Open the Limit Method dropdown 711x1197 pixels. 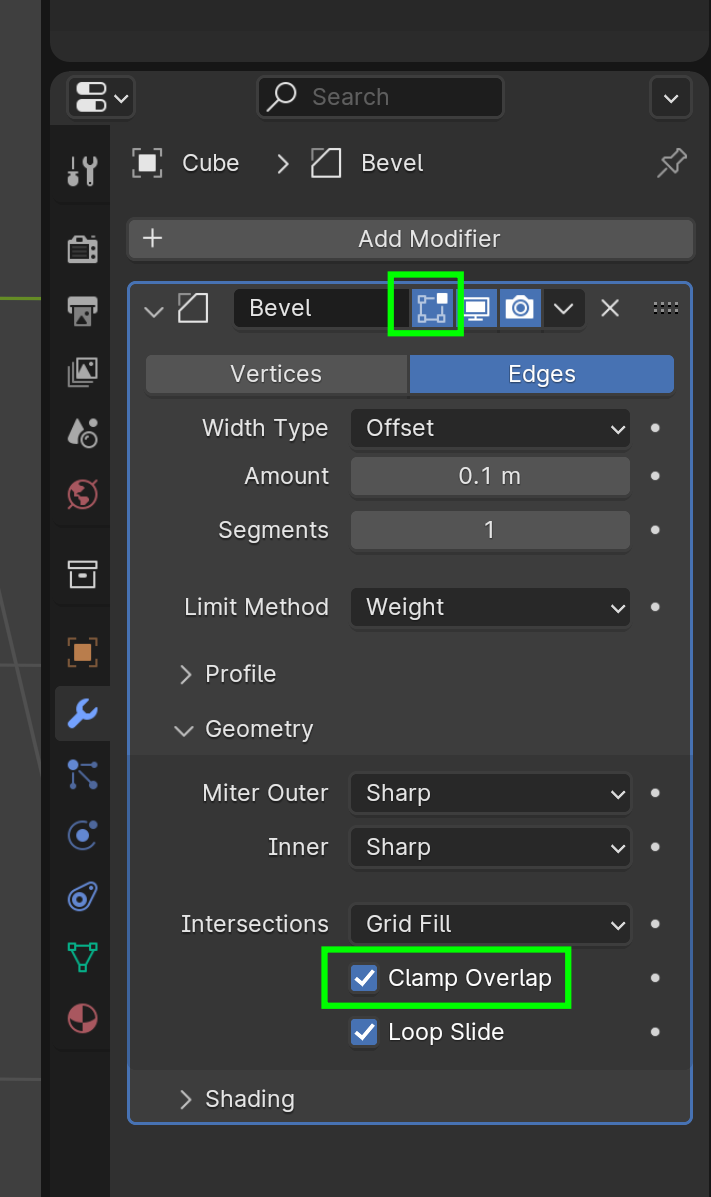[x=489, y=607]
